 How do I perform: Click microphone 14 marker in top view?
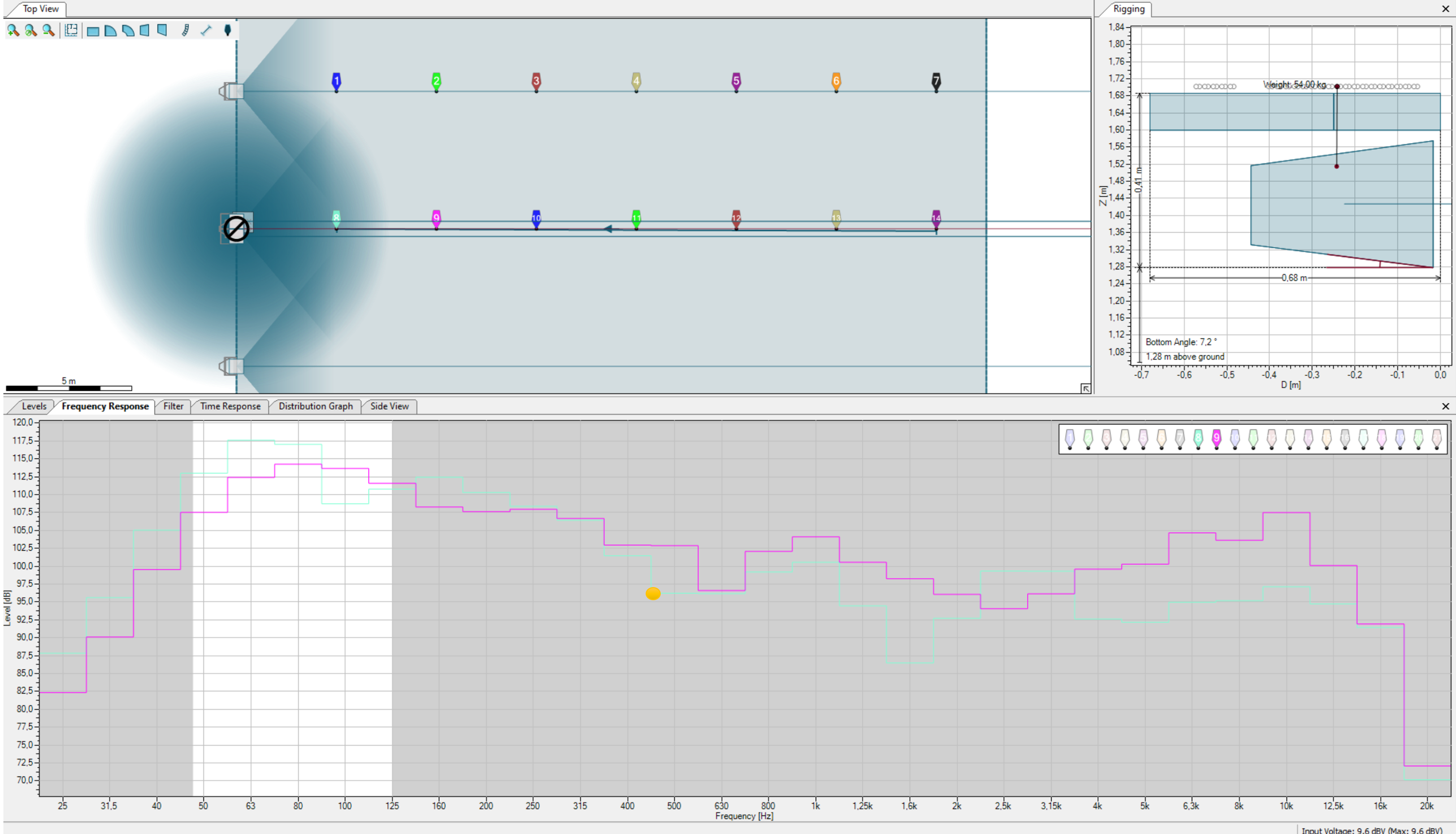[936, 218]
